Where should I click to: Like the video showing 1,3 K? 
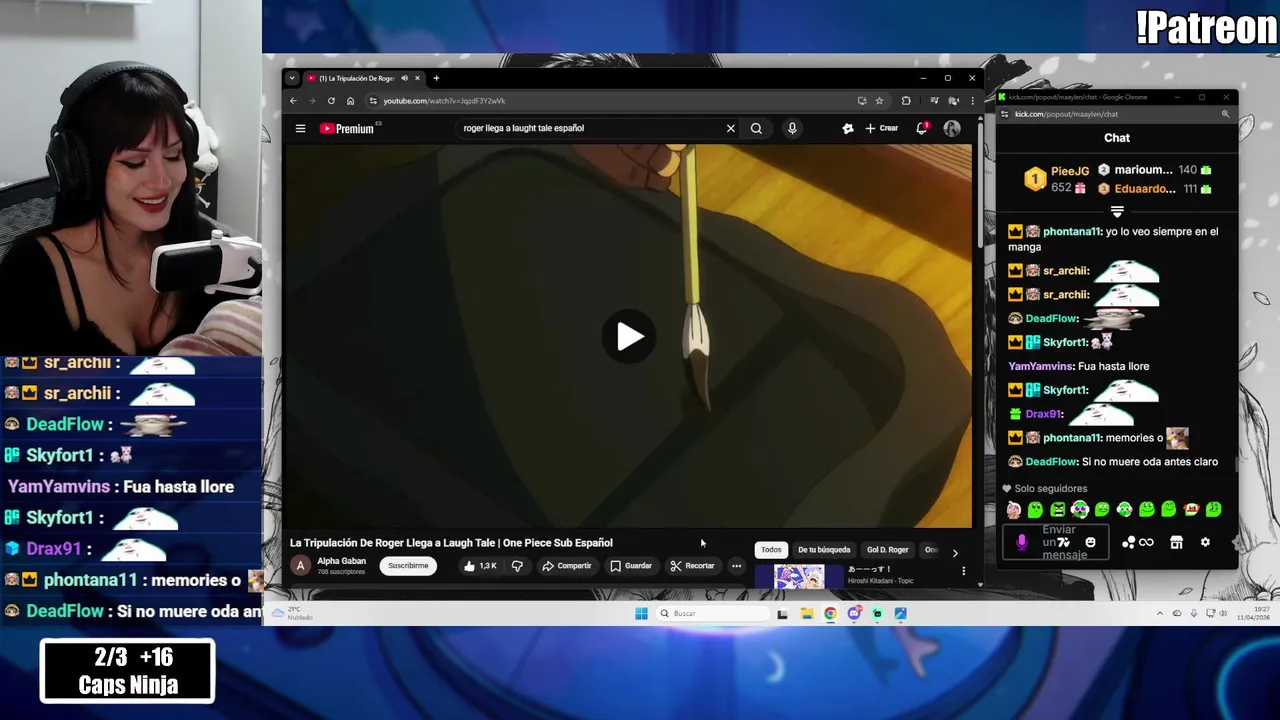pyautogui.click(x=480, y=566)
